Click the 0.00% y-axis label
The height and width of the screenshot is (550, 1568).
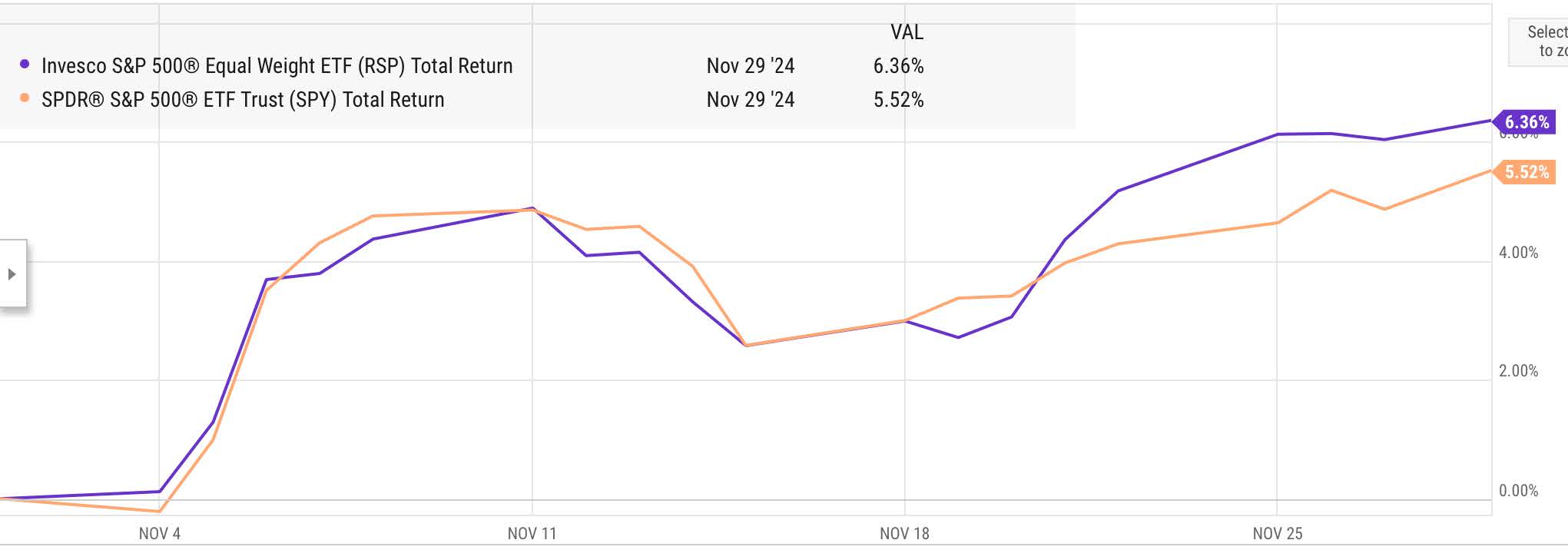click(x=1518, y=491)
